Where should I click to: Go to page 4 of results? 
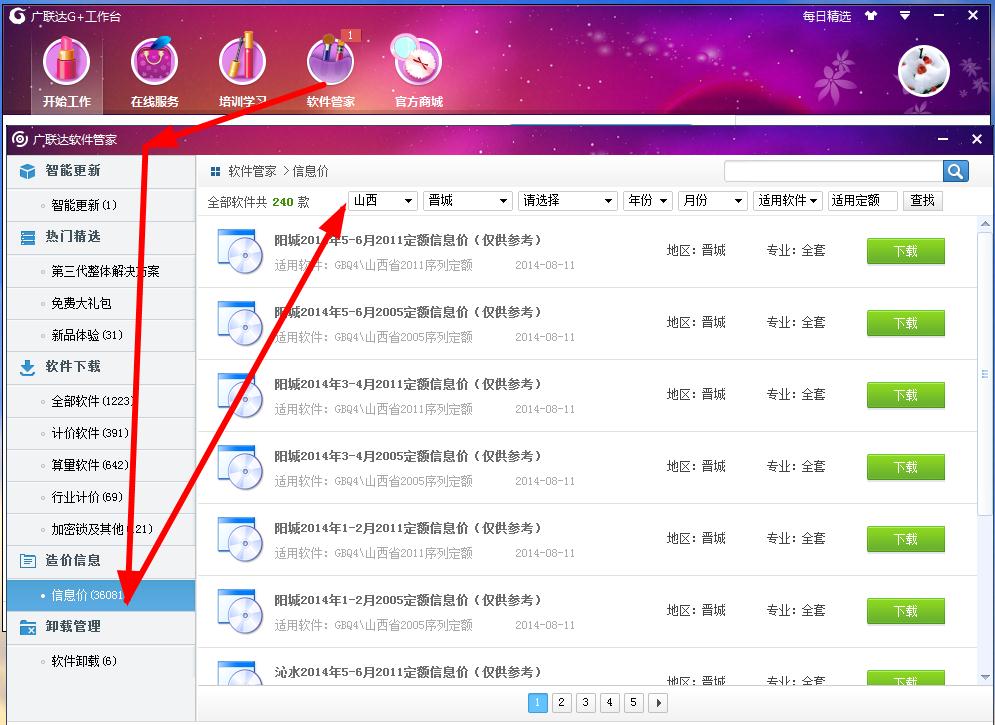[610, 702]
